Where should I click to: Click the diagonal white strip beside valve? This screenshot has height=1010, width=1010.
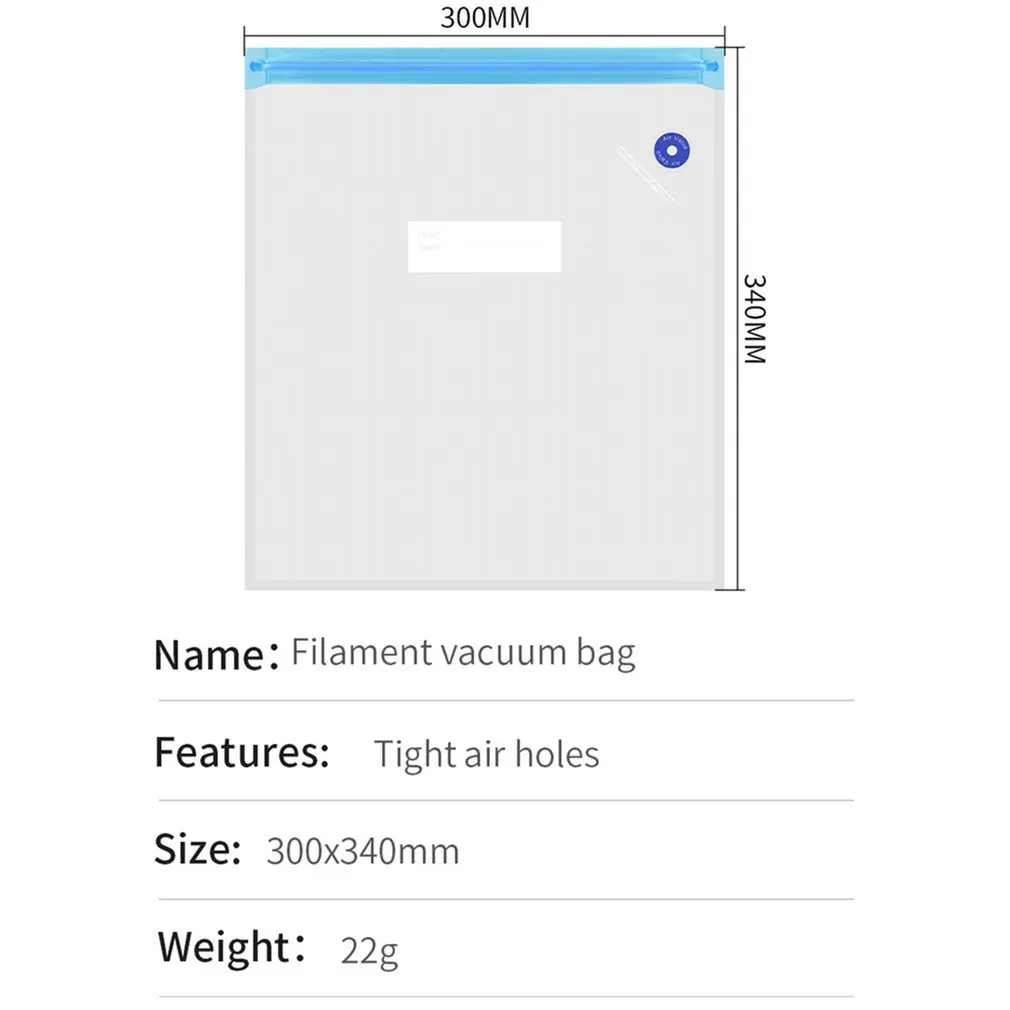[x=643, y=173]
